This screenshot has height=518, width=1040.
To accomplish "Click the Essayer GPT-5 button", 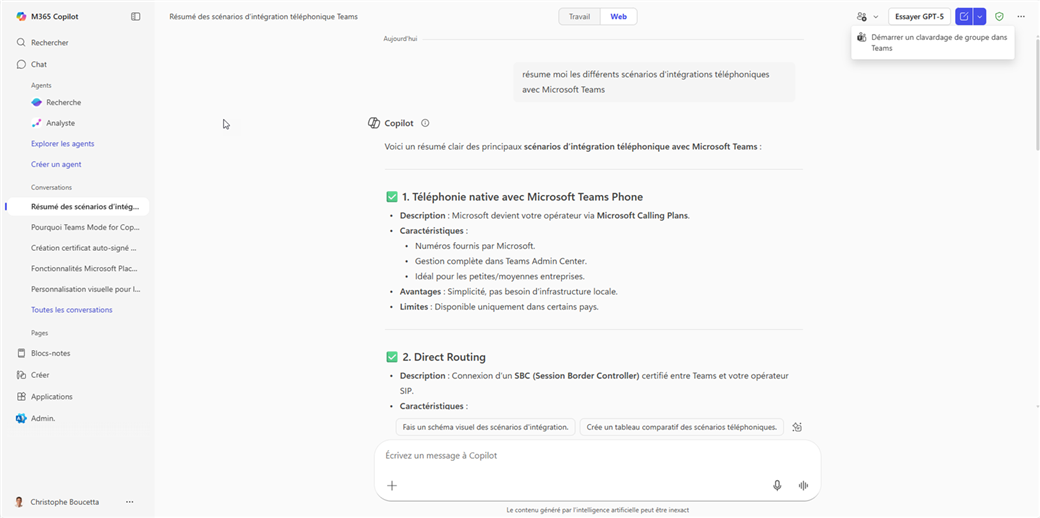I will [918, 17].
